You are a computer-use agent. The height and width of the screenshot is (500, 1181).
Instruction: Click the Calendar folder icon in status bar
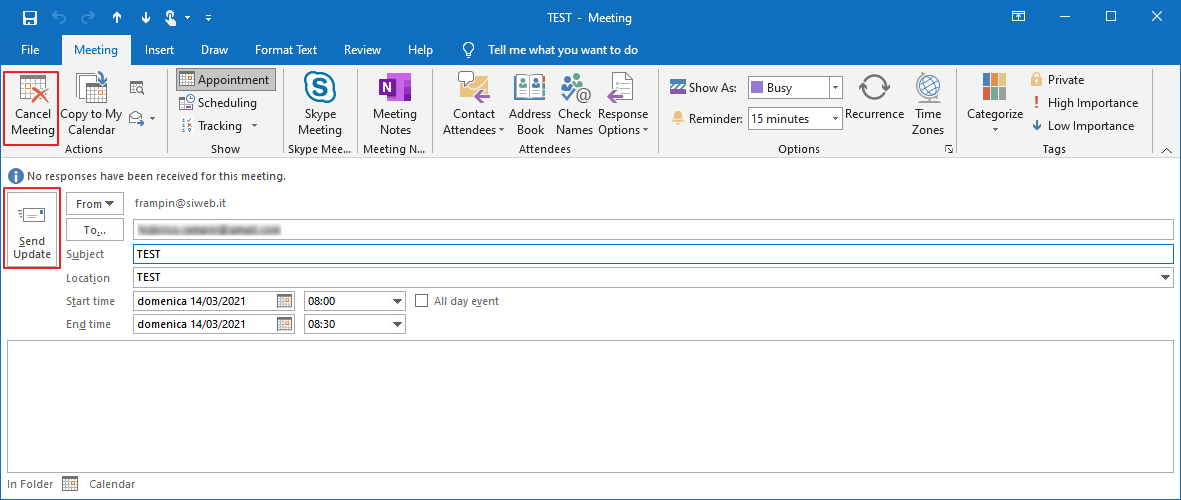click(70, 484)
